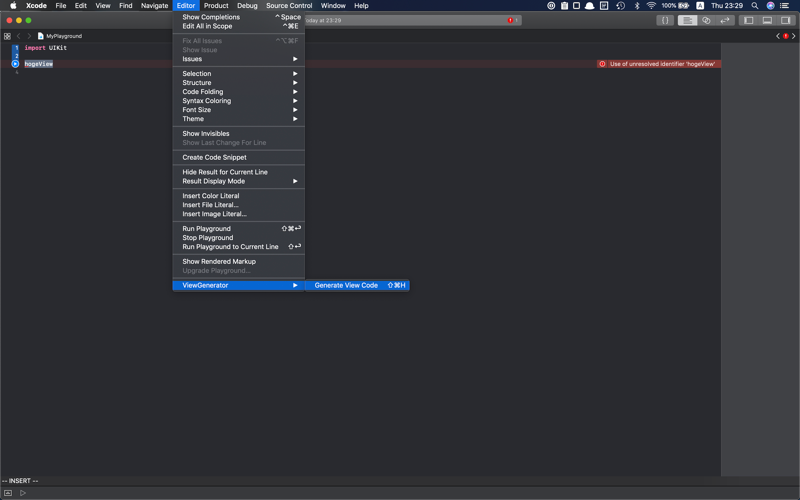Open the Apple menu
The width and height of the screenshot is (800, 500).
[x=13, y=6]
